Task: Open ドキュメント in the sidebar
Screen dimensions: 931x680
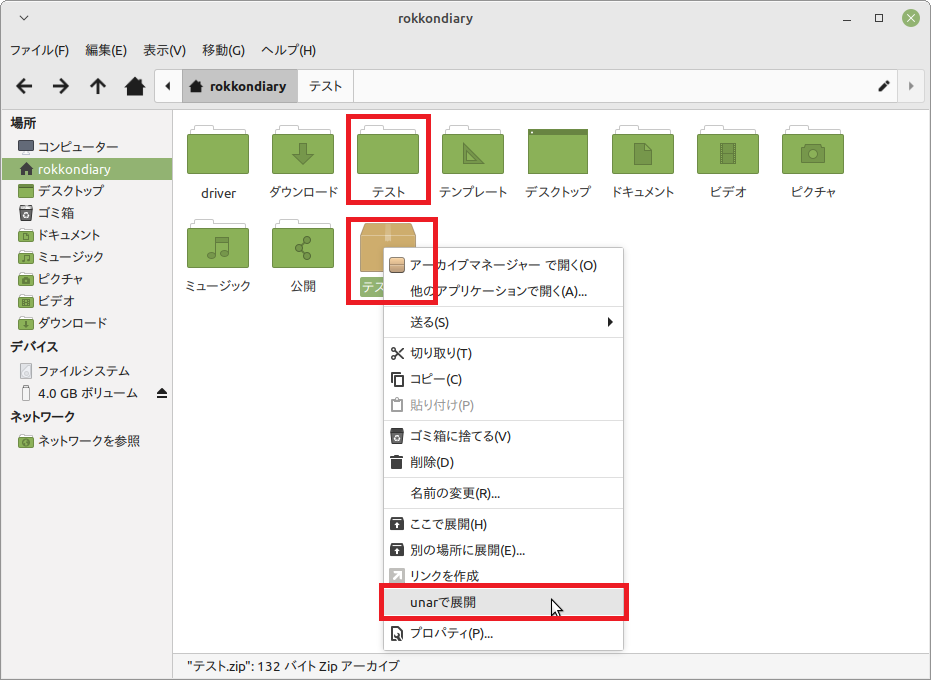Action: click(87, 235)
